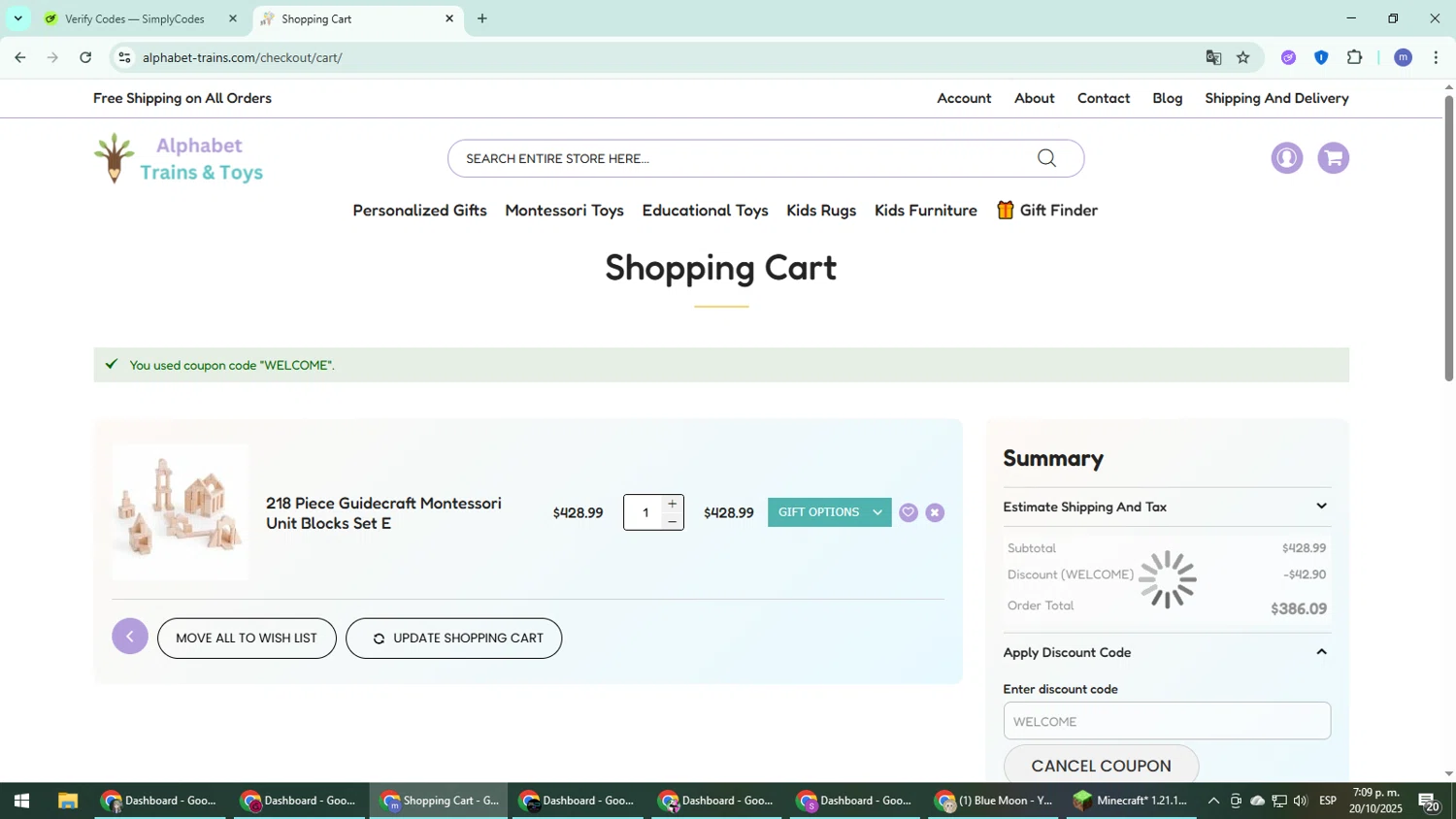
Task: Click the blue shield extension icon
Action: (1321, 57)
